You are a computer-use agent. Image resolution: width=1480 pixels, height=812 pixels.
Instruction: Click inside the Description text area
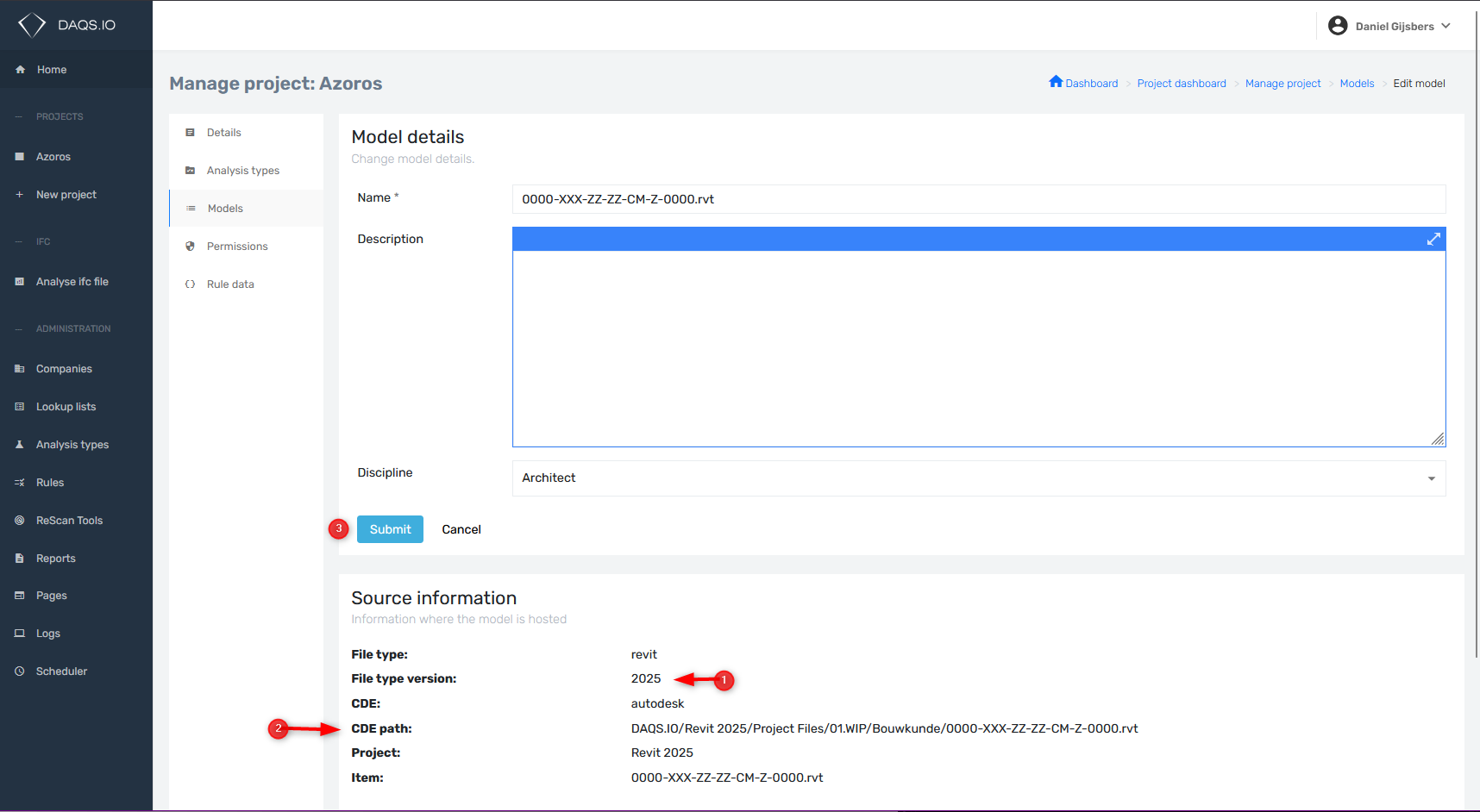point(979,348)
